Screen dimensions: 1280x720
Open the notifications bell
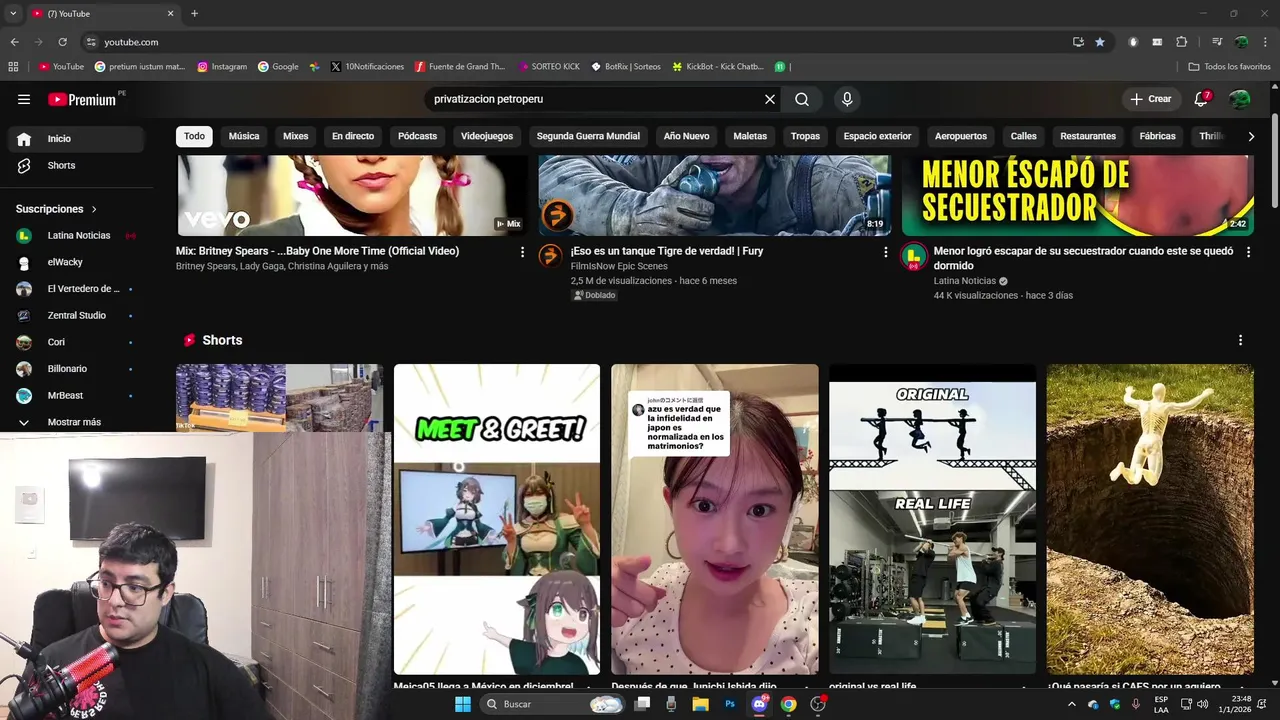coord(1201,99)
